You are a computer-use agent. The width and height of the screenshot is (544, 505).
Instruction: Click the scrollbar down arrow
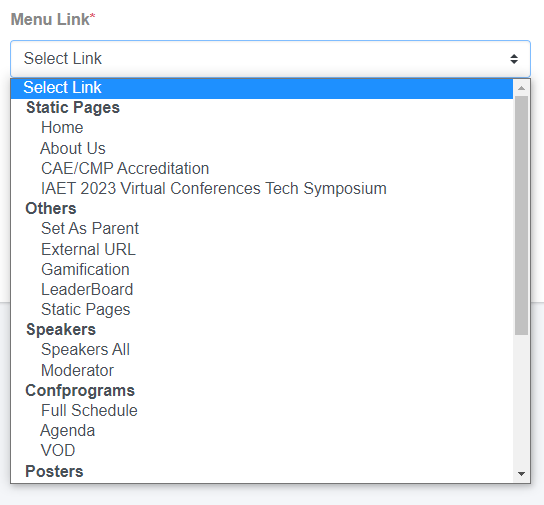click(x=521, y=474)
